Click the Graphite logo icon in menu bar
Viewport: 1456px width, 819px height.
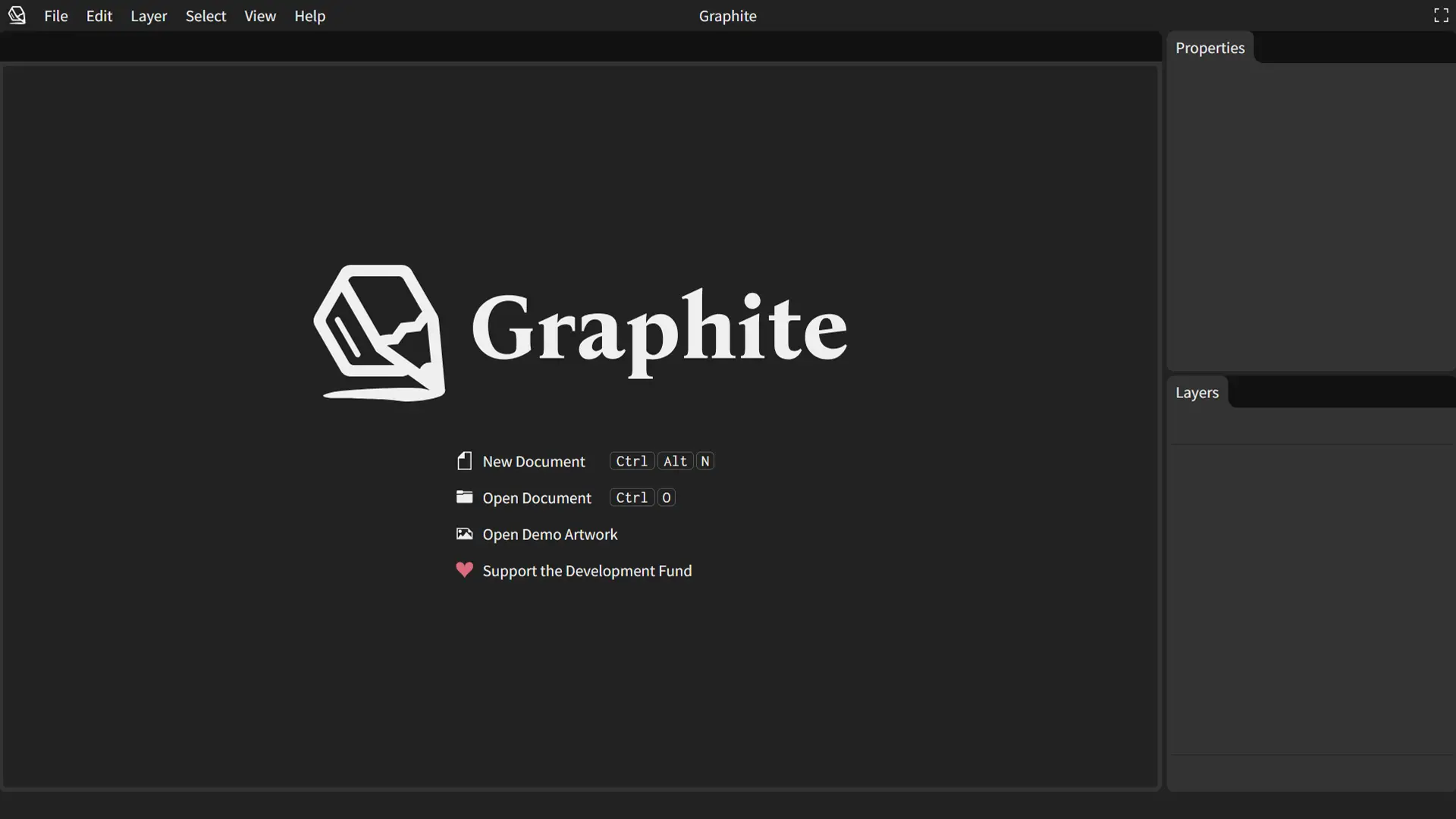tap(17, 15)
